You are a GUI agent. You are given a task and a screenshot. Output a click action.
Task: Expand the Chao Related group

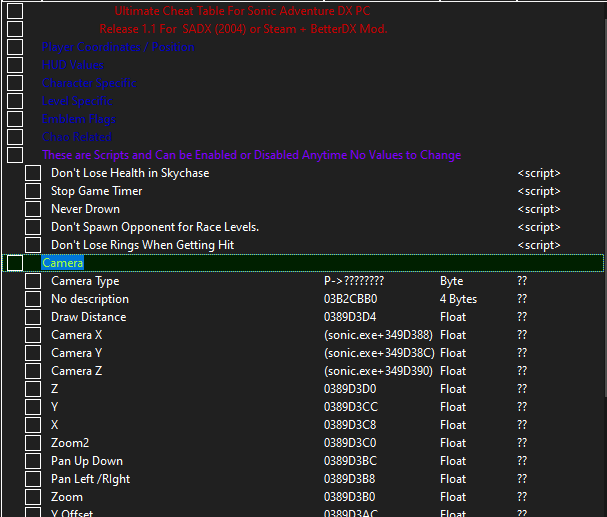(15, 137)
